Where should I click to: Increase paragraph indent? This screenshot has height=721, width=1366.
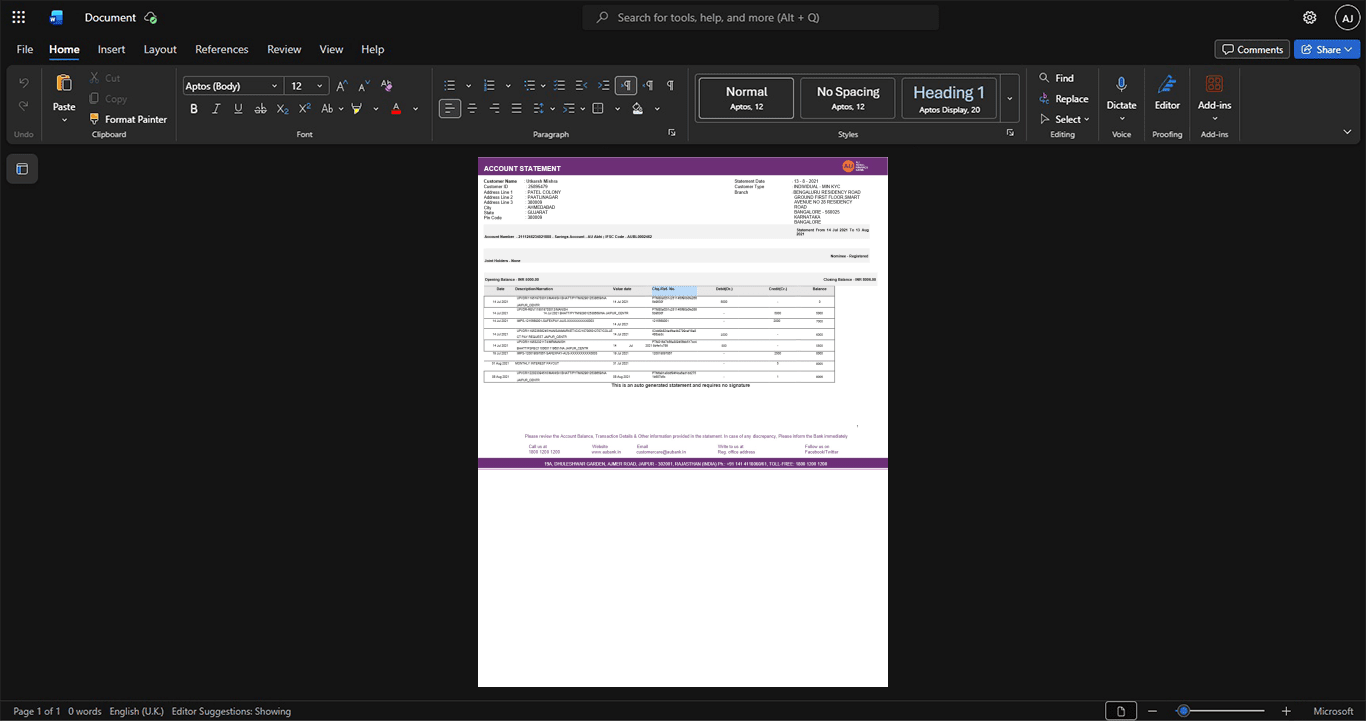[x=604, y=85]
